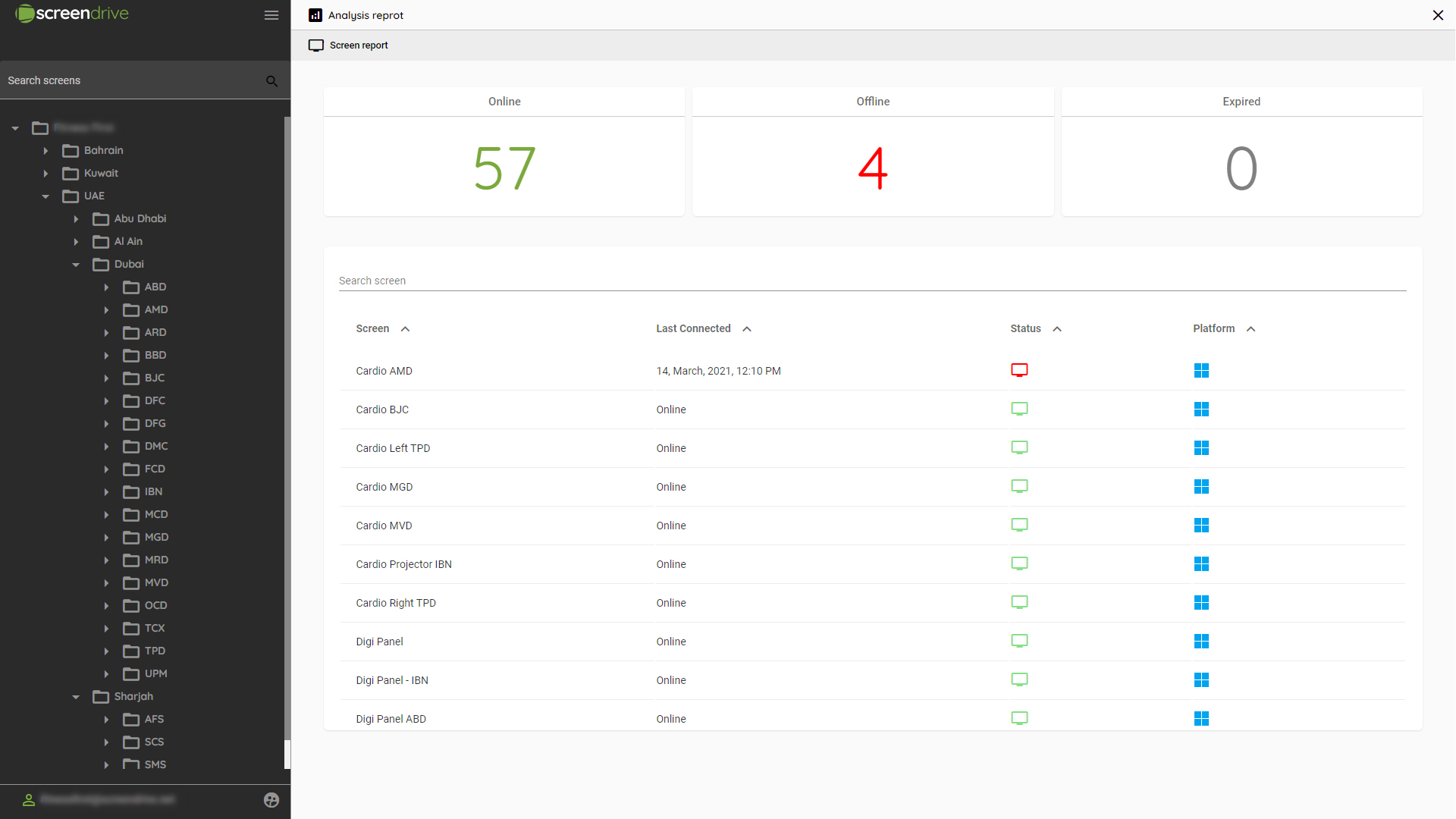
Task: Focus the Search screen input field
Action: (872, 281)
